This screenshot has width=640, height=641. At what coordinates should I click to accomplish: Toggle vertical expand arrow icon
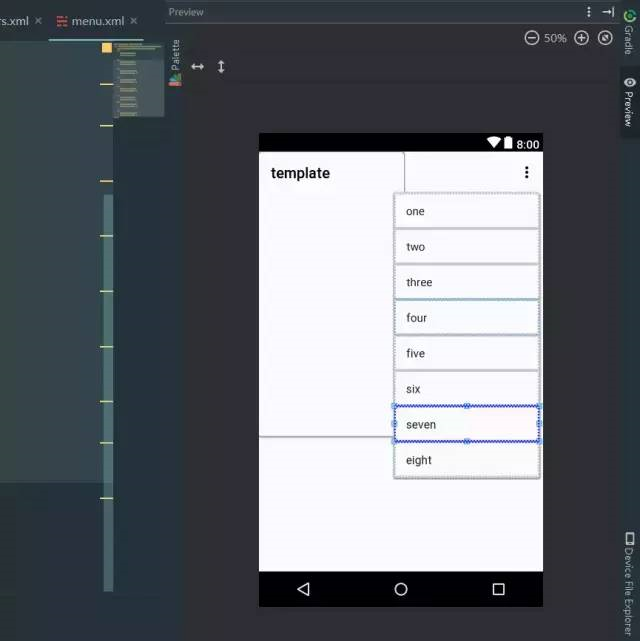pyautogui.click(x=221, y=67)
